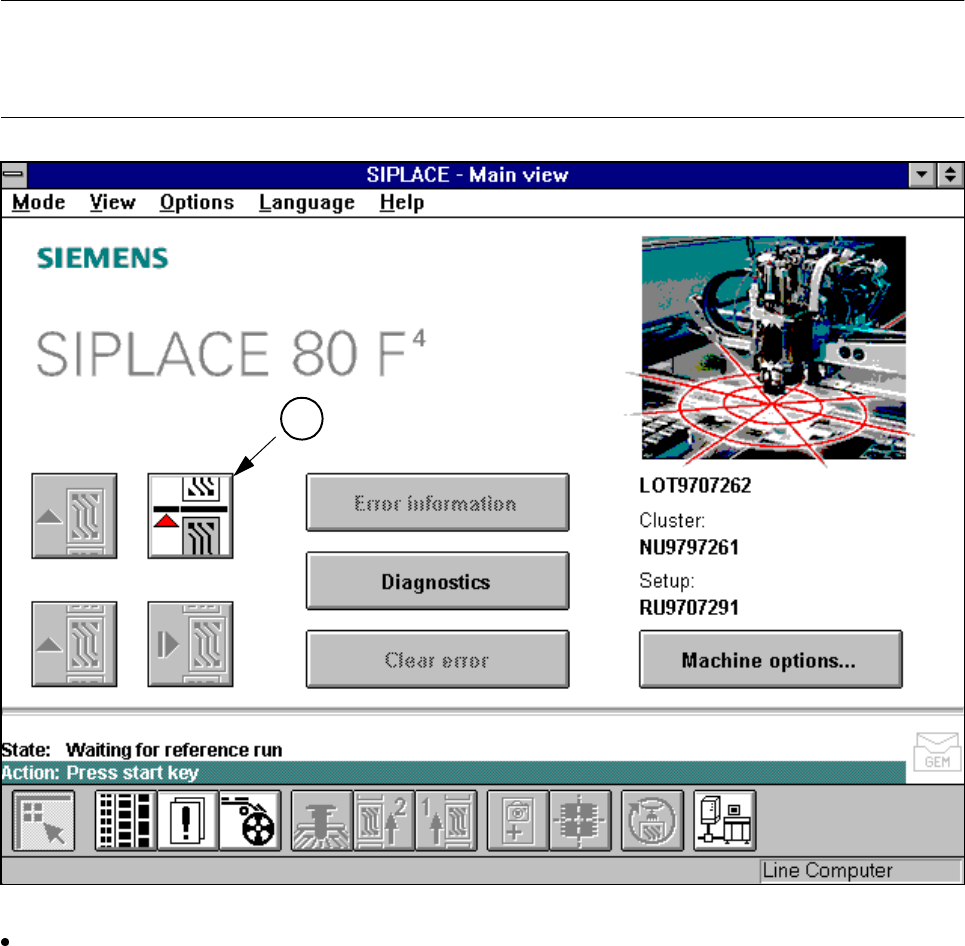Open the window control menu box
Image resolution: width=965 pixels, height=946 pixels.
point(13,175)
